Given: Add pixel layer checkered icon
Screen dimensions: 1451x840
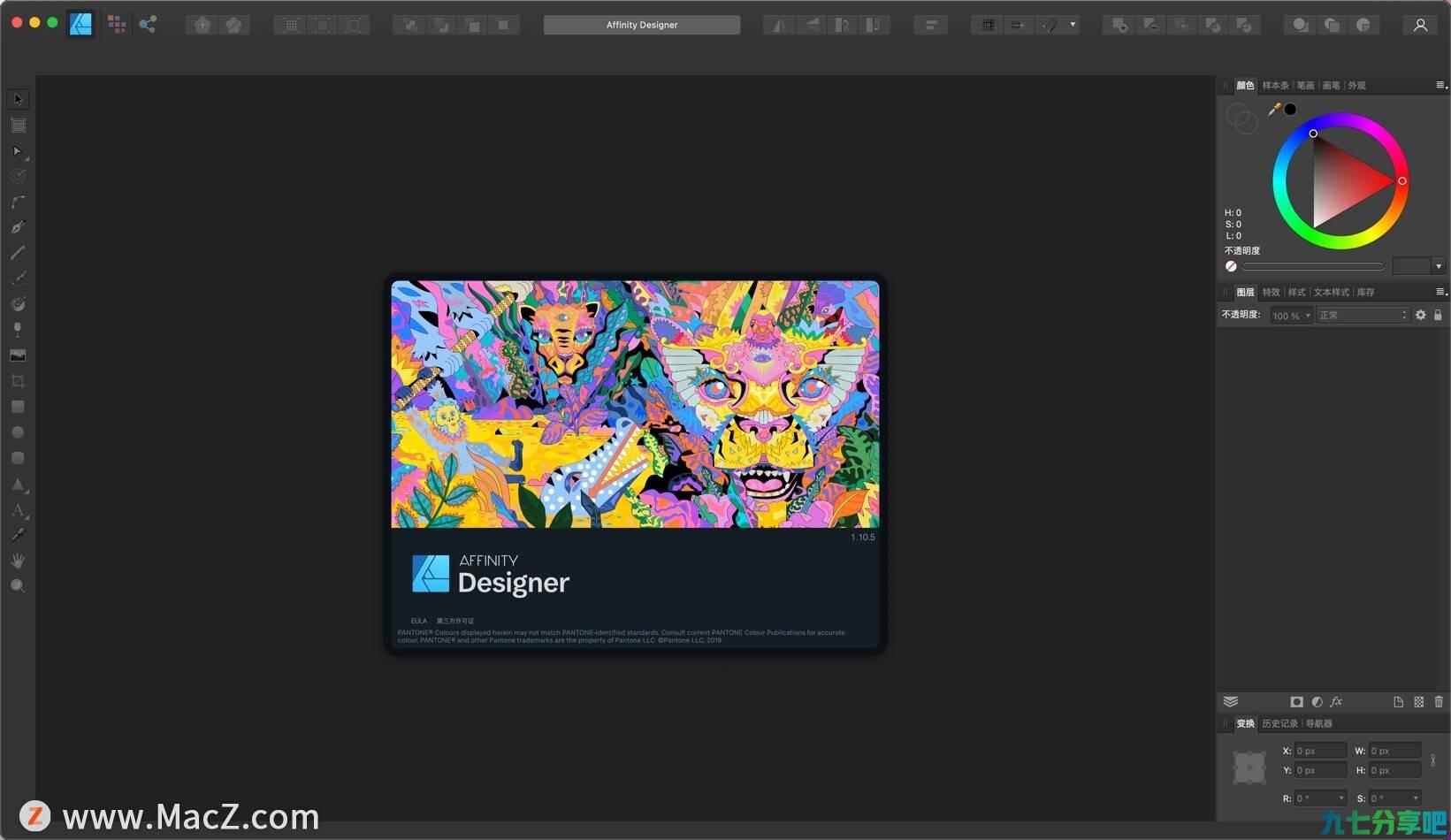Looking at the screenshot, I should (1418, 702).
